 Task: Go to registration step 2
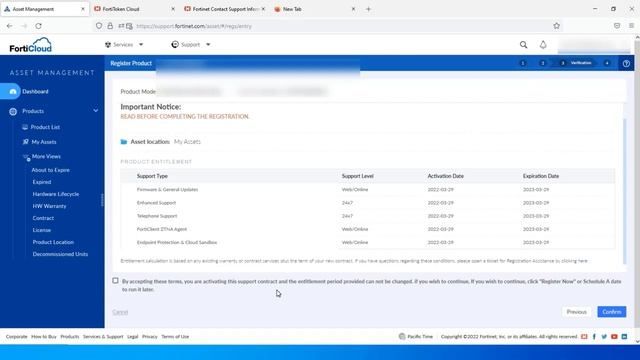542,63
